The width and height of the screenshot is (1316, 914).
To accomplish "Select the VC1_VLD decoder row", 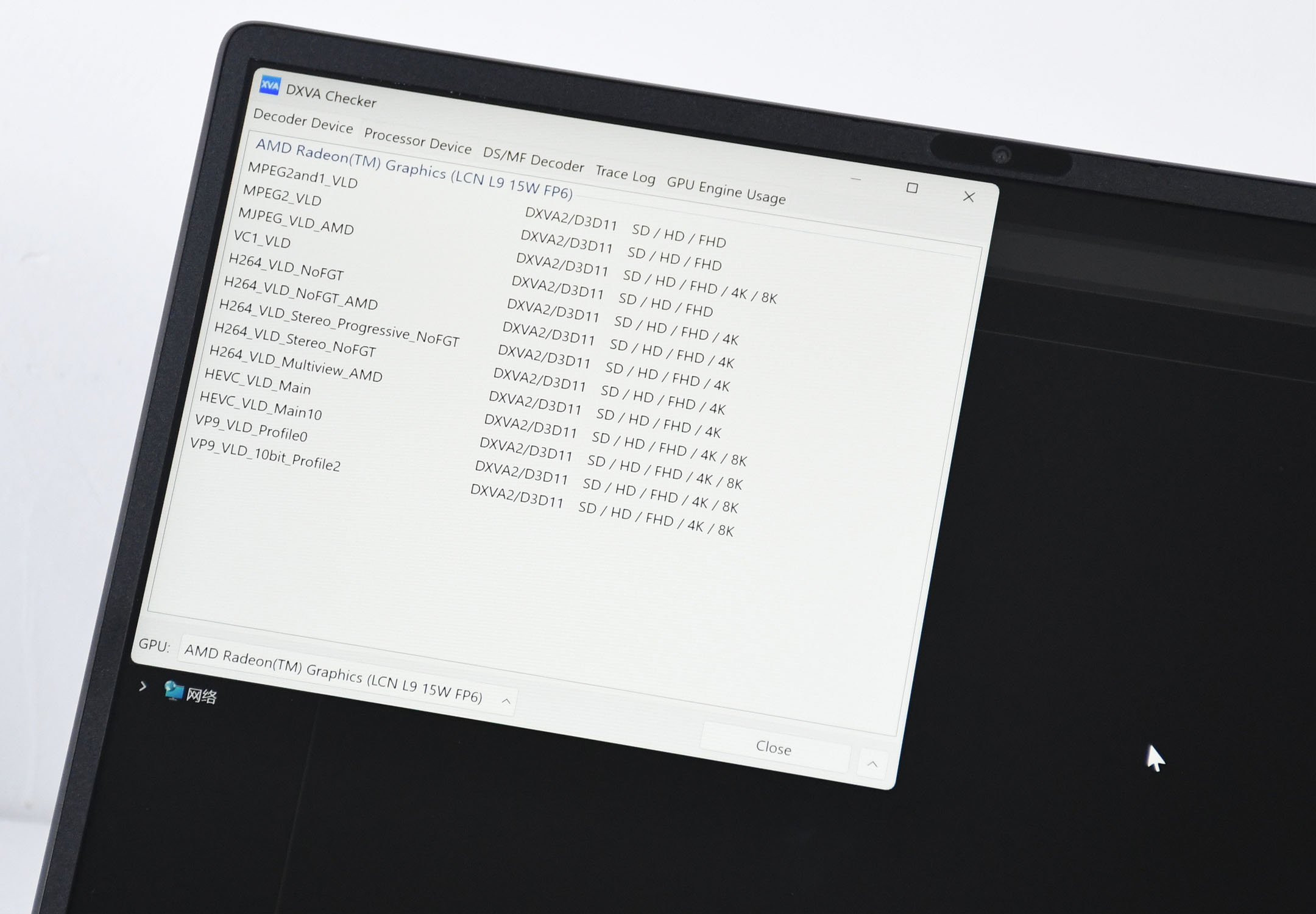I will (x=262, y=239).
